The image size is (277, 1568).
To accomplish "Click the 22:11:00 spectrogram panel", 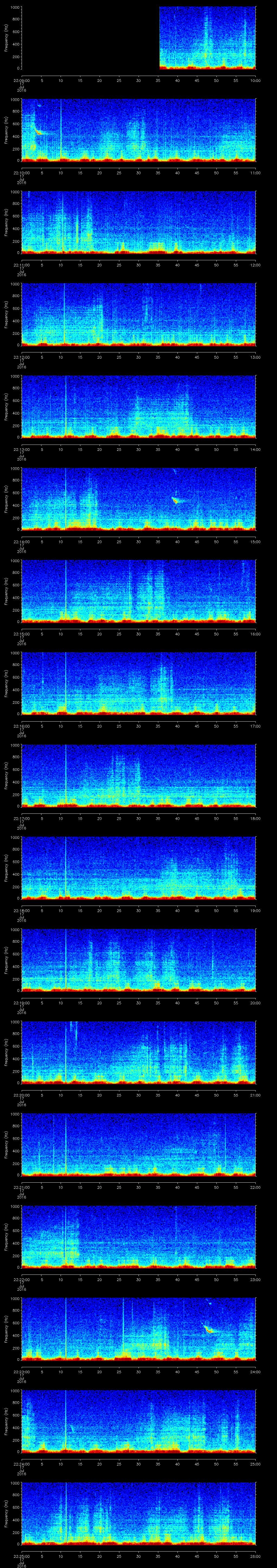I will pyautogui.click(x=138, y=222).
